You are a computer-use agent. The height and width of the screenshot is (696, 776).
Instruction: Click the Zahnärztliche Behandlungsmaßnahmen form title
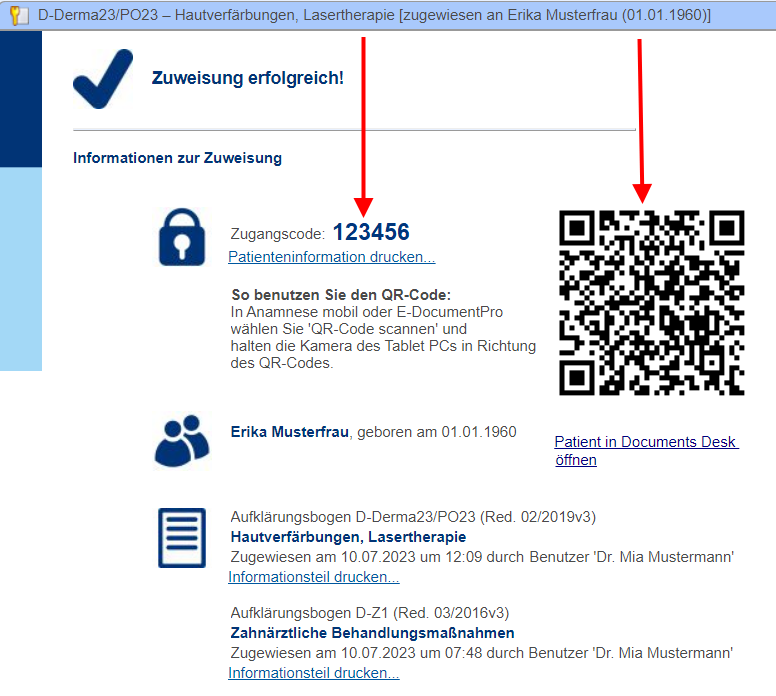pyautogui.click(x=372, y=633)
